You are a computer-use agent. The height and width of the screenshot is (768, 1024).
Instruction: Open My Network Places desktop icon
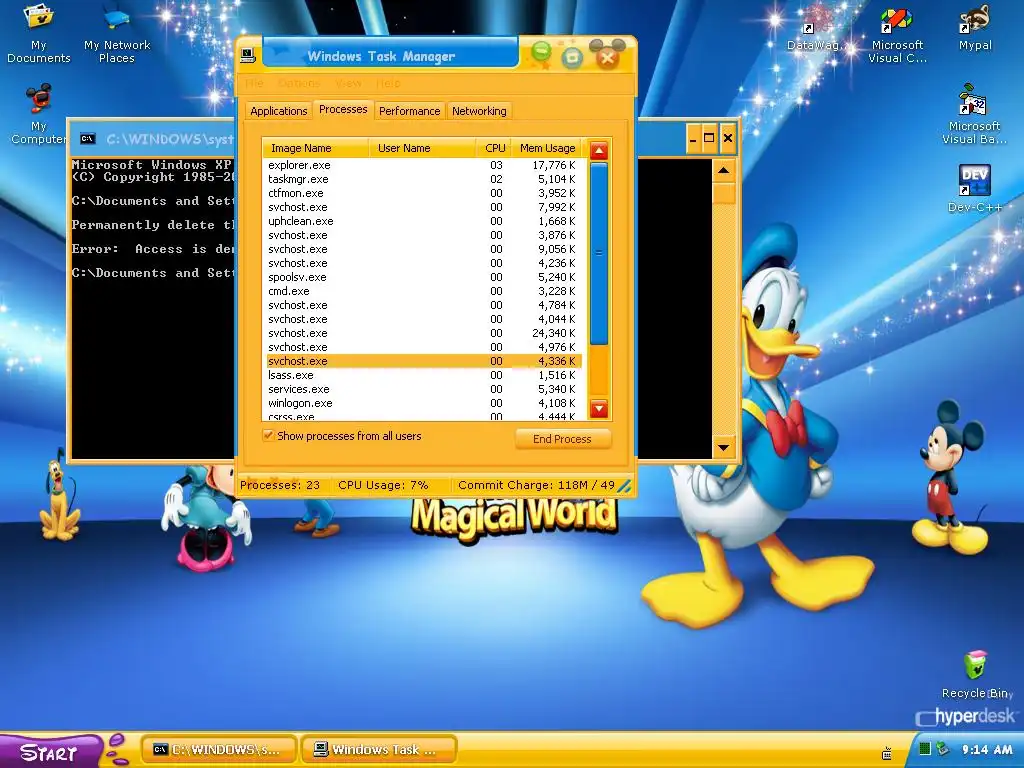click(117, 33)
